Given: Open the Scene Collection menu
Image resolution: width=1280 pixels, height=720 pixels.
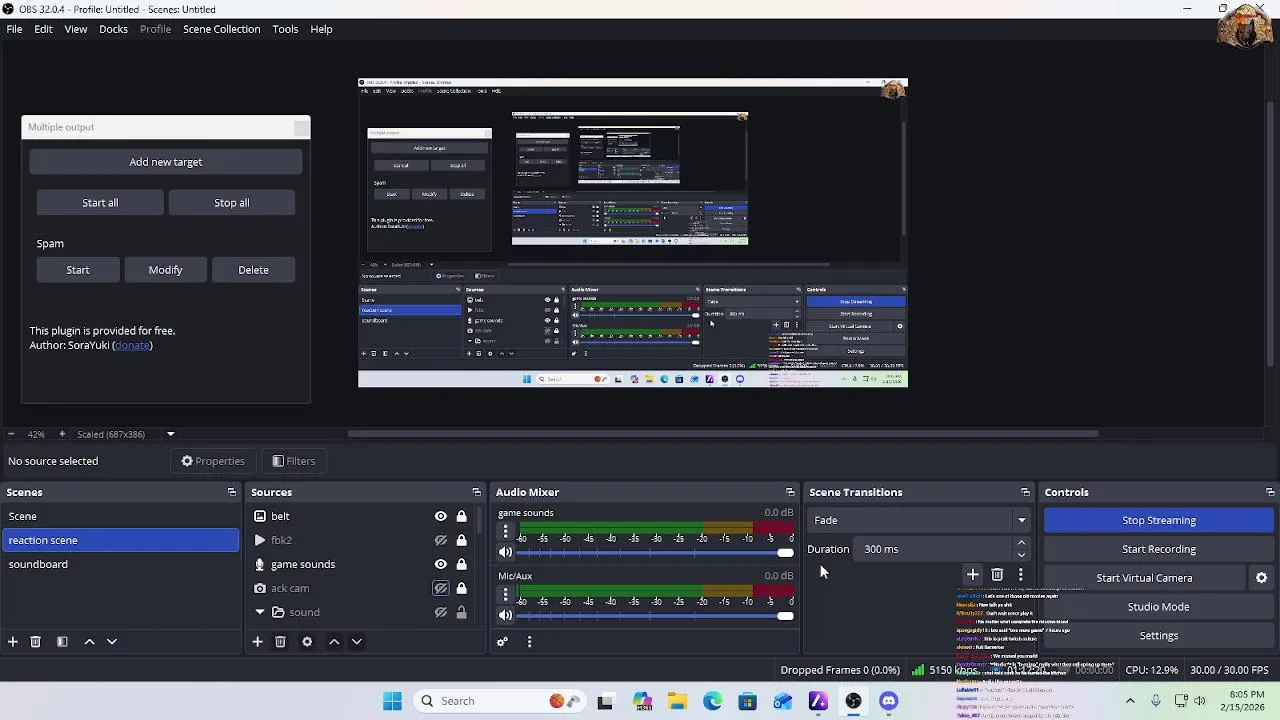Looking at the screenshot, I should pyautogui.click(x=221, y=29).
